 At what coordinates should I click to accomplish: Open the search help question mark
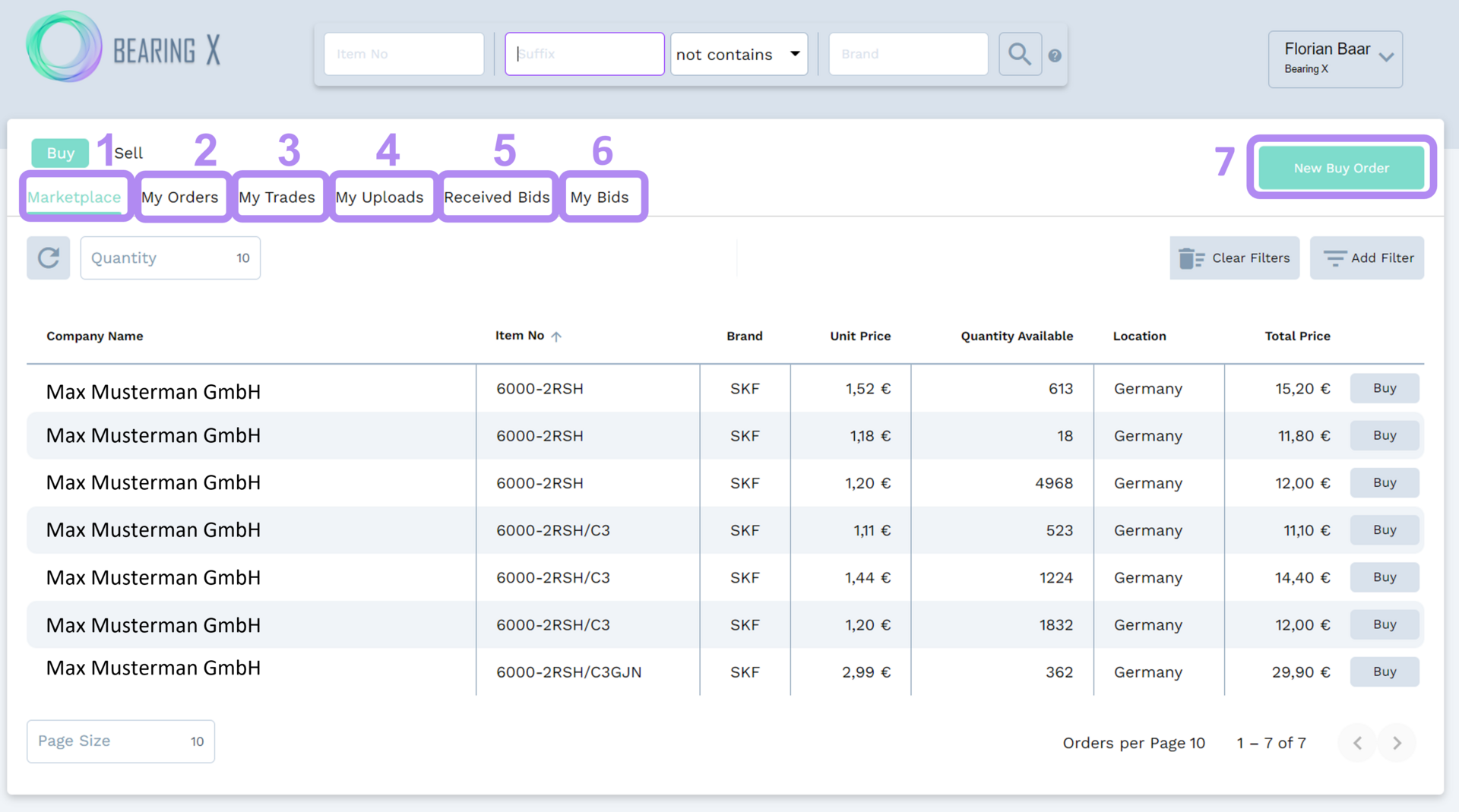pos(1055,55)
